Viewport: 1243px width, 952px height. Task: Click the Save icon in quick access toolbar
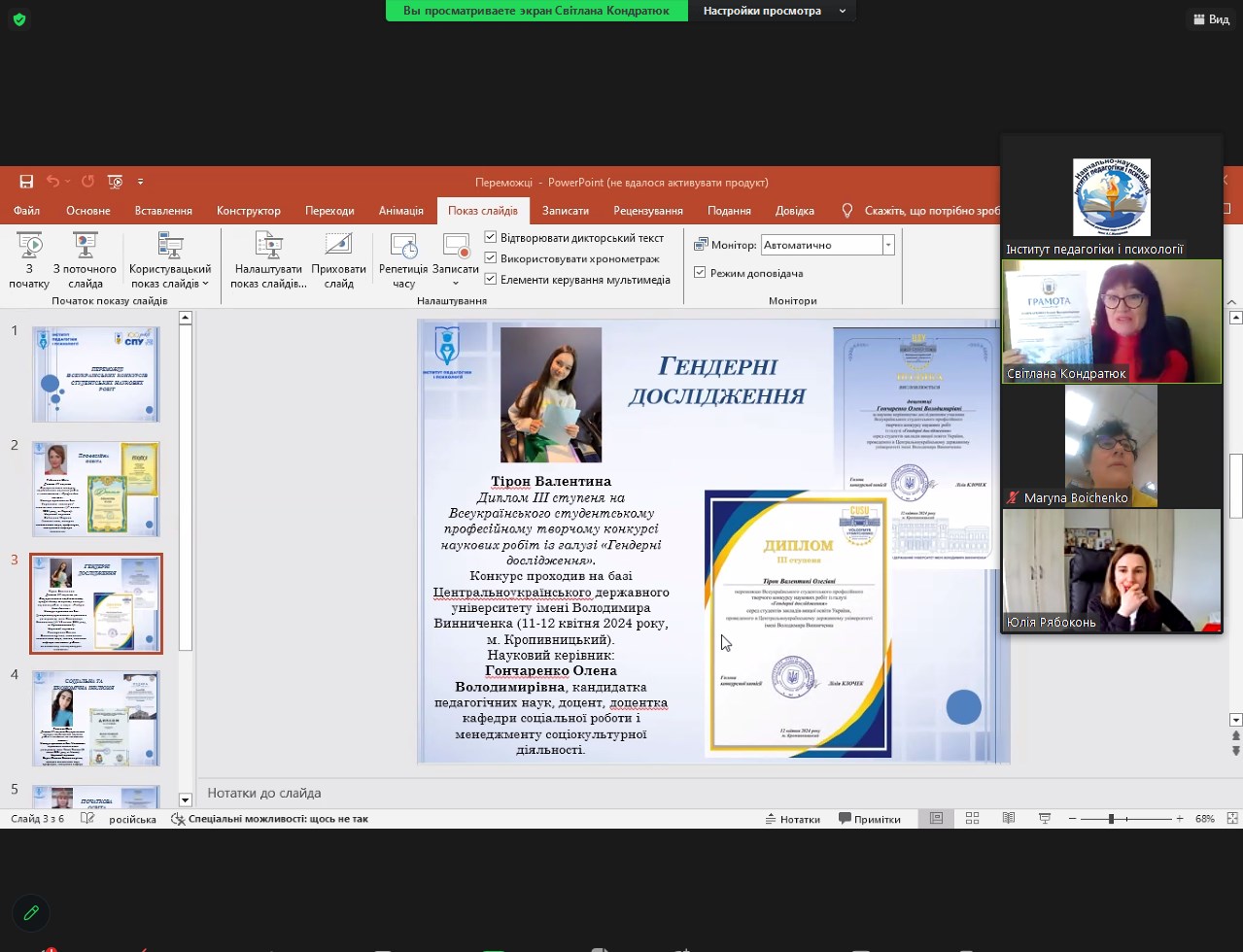pyautogui.click(x=26, y=182)
